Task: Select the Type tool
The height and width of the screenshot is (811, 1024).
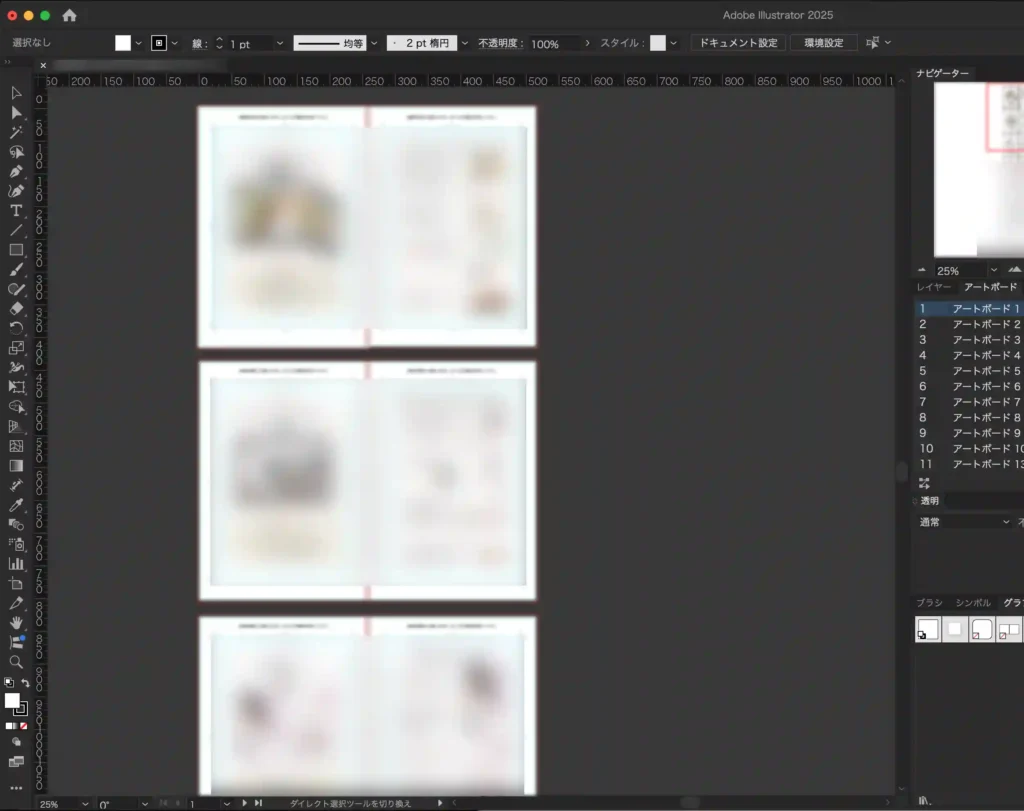Action: click(16, 211)
